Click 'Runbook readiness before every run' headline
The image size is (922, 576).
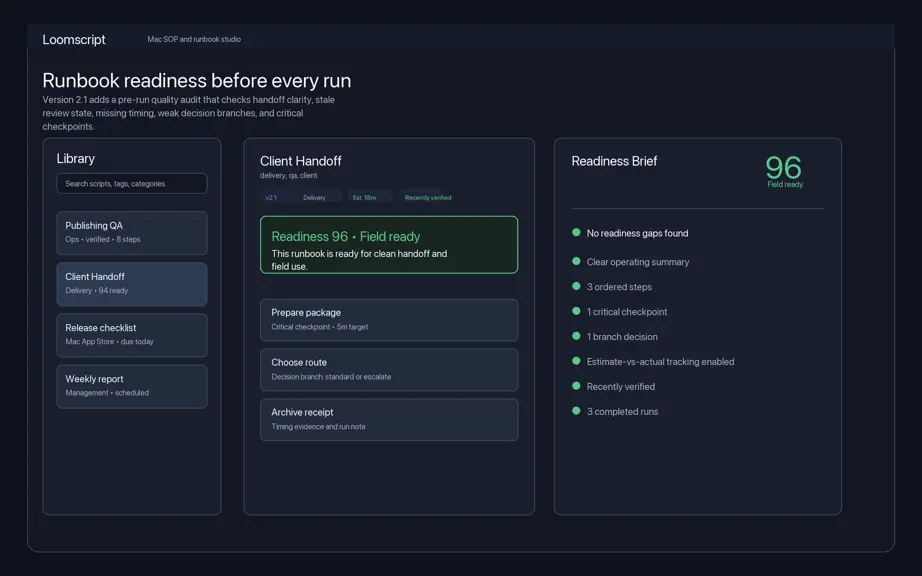click(x=196, y=81)
